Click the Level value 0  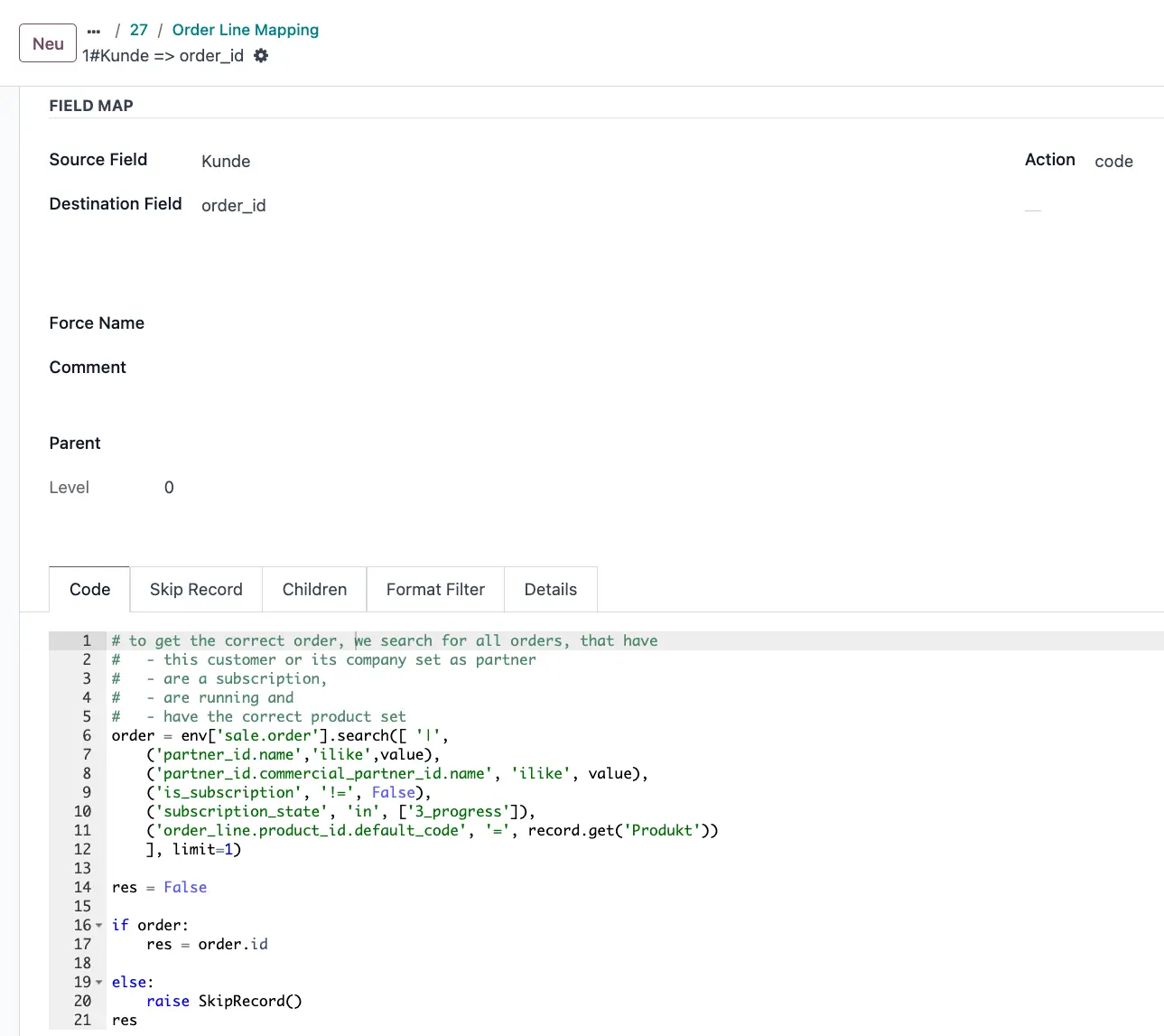[169, 487]
